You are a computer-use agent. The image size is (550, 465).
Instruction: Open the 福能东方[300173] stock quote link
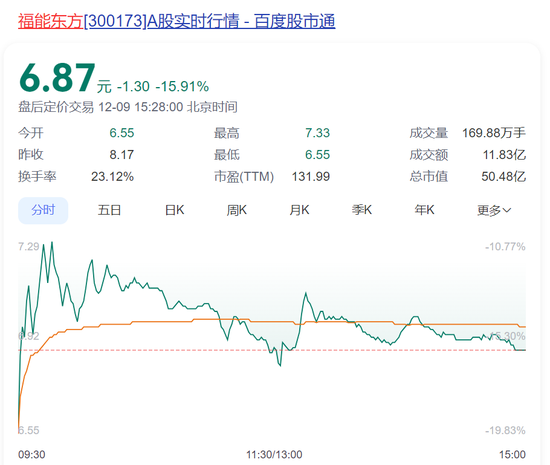coord(176,21)
